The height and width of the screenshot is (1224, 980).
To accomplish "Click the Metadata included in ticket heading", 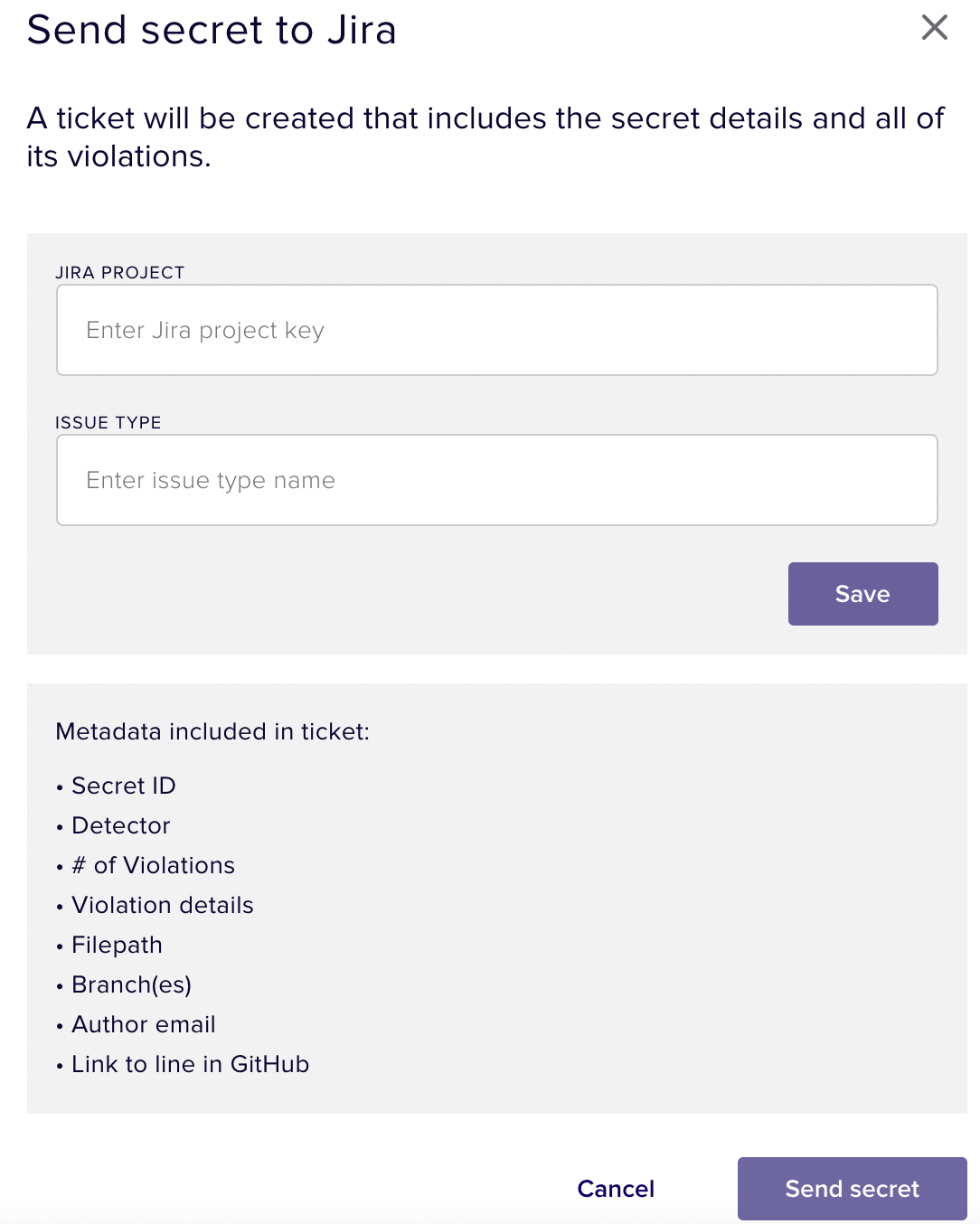I will pyautogui.click(x=212, y=731).
